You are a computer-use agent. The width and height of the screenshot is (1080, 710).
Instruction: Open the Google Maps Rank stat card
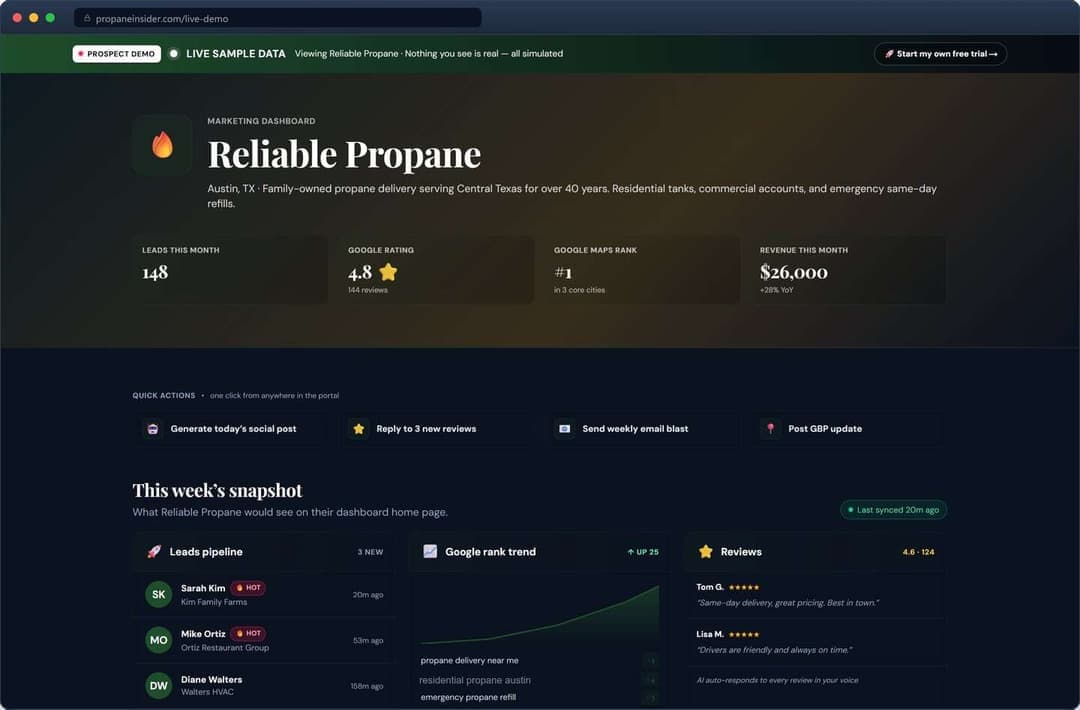click(642, 269)
